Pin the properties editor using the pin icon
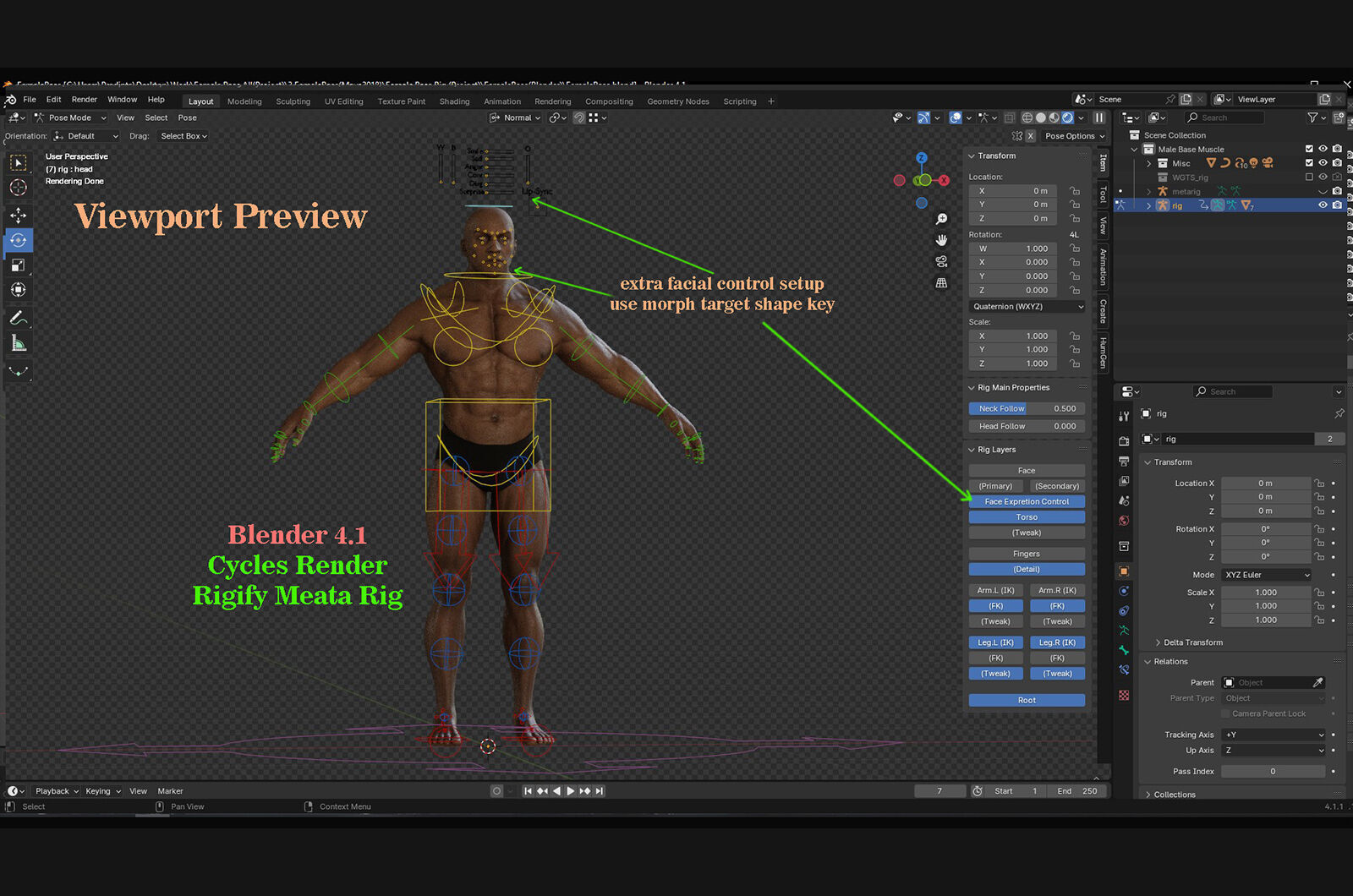Viewport: 1353px width, 896px height. (x=1339, y=413)
